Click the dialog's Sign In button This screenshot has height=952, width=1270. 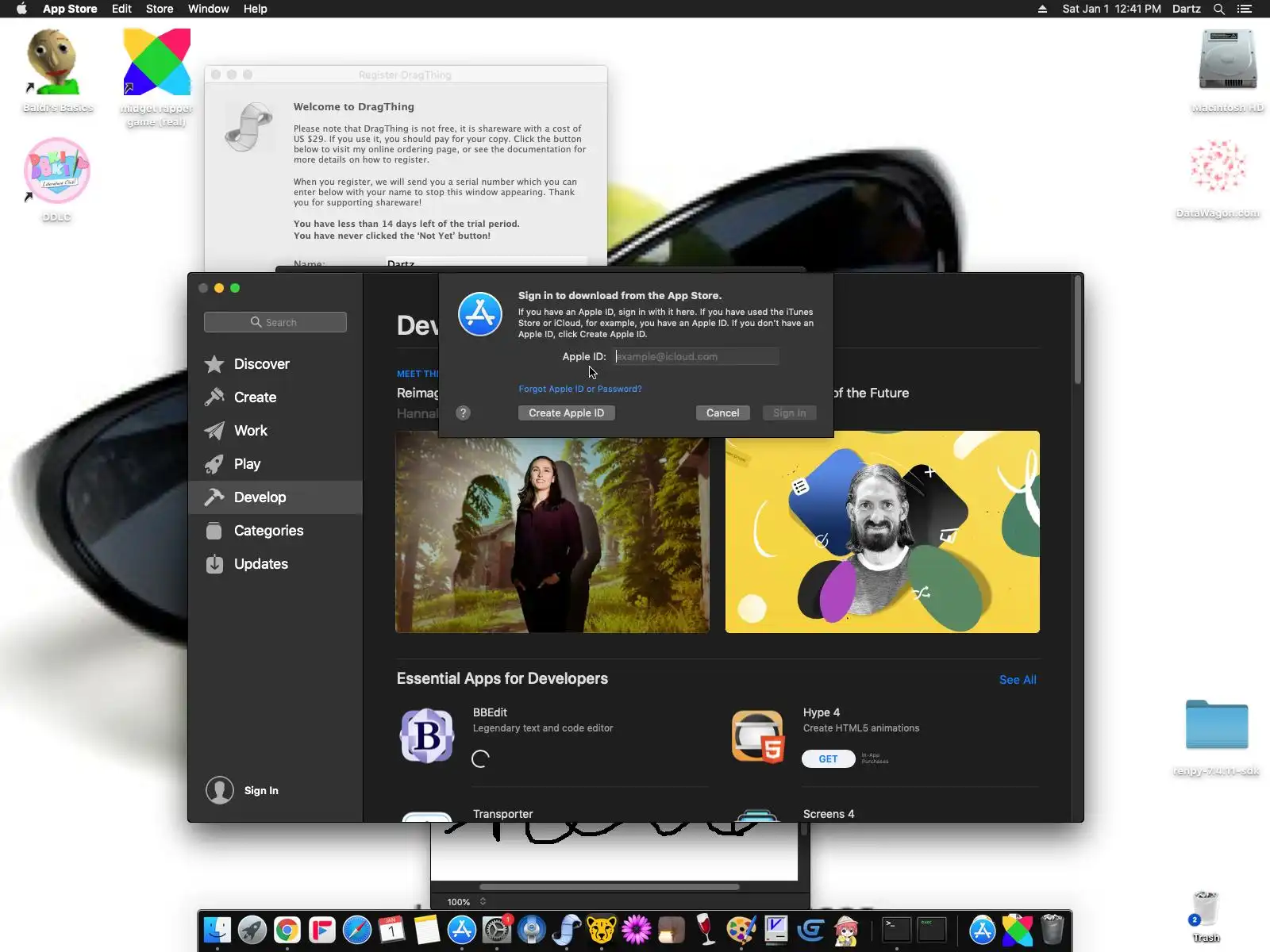point(789,413)
